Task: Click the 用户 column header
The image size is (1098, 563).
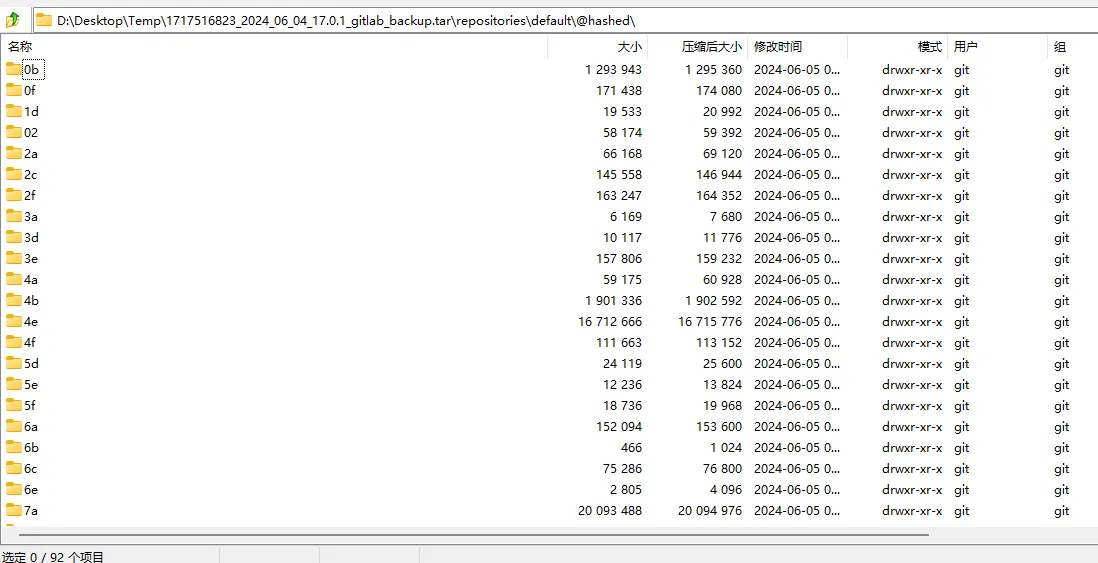Action: click(x=965, y=47)
